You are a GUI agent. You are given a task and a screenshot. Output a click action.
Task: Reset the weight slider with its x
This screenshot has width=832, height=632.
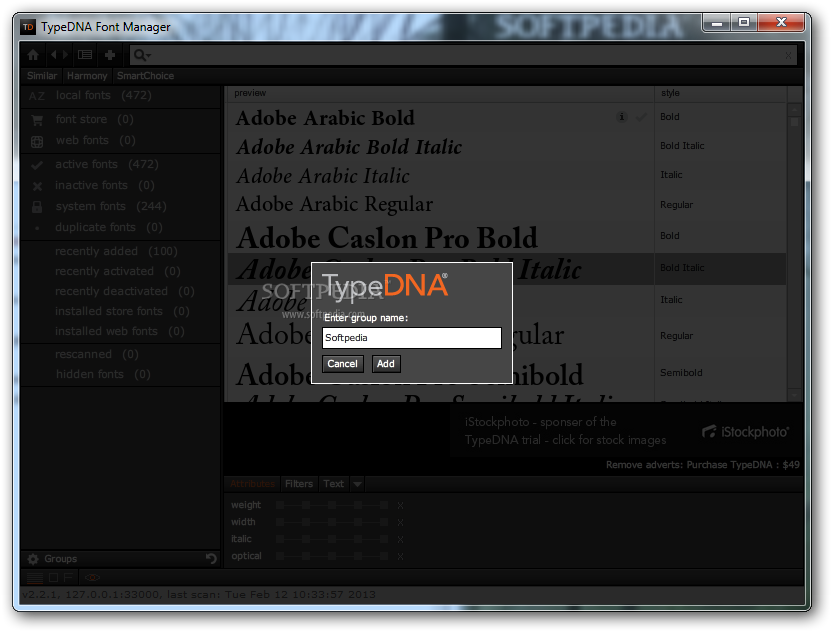tap(400, 506)
